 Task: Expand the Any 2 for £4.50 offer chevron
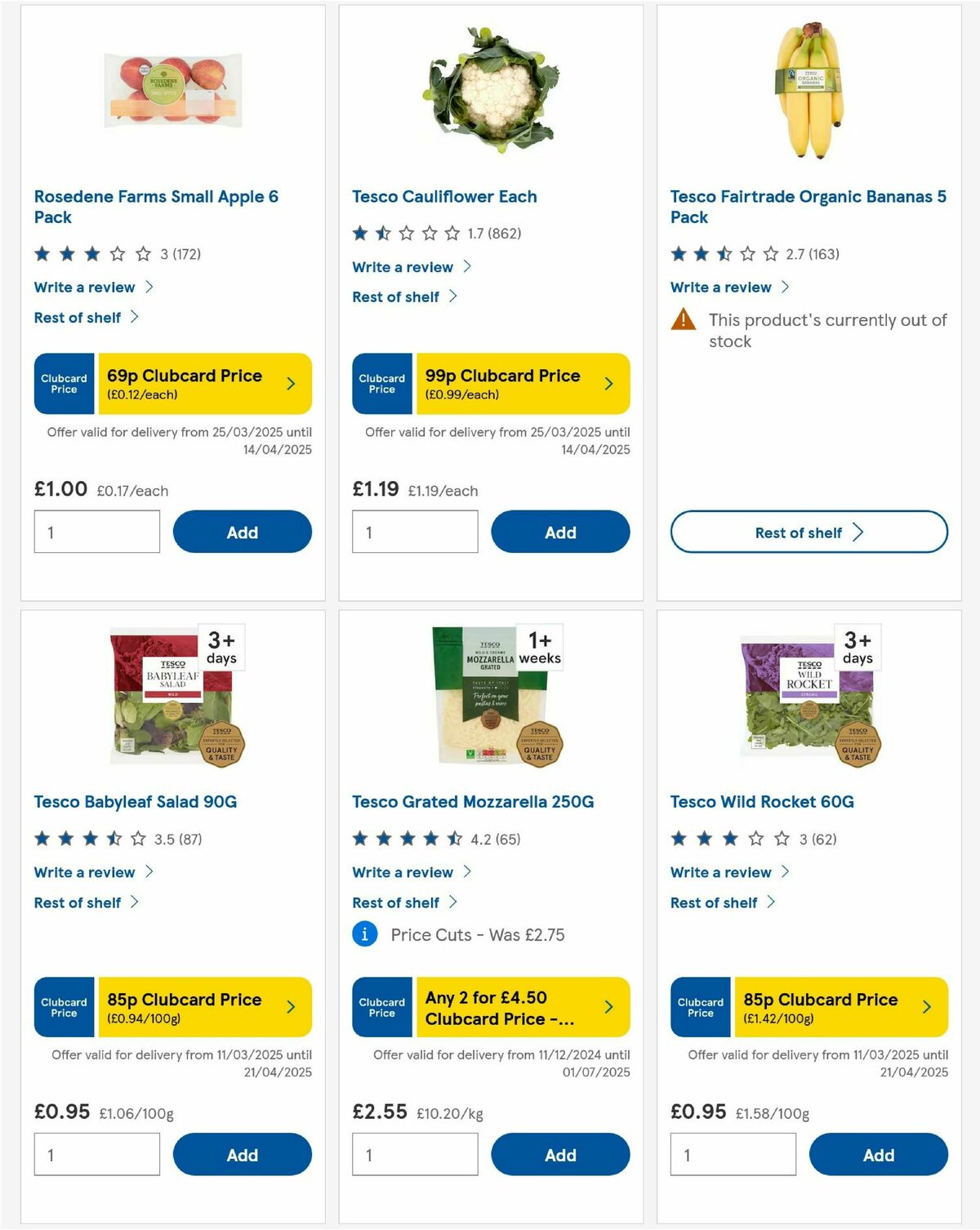point(609,1007)
